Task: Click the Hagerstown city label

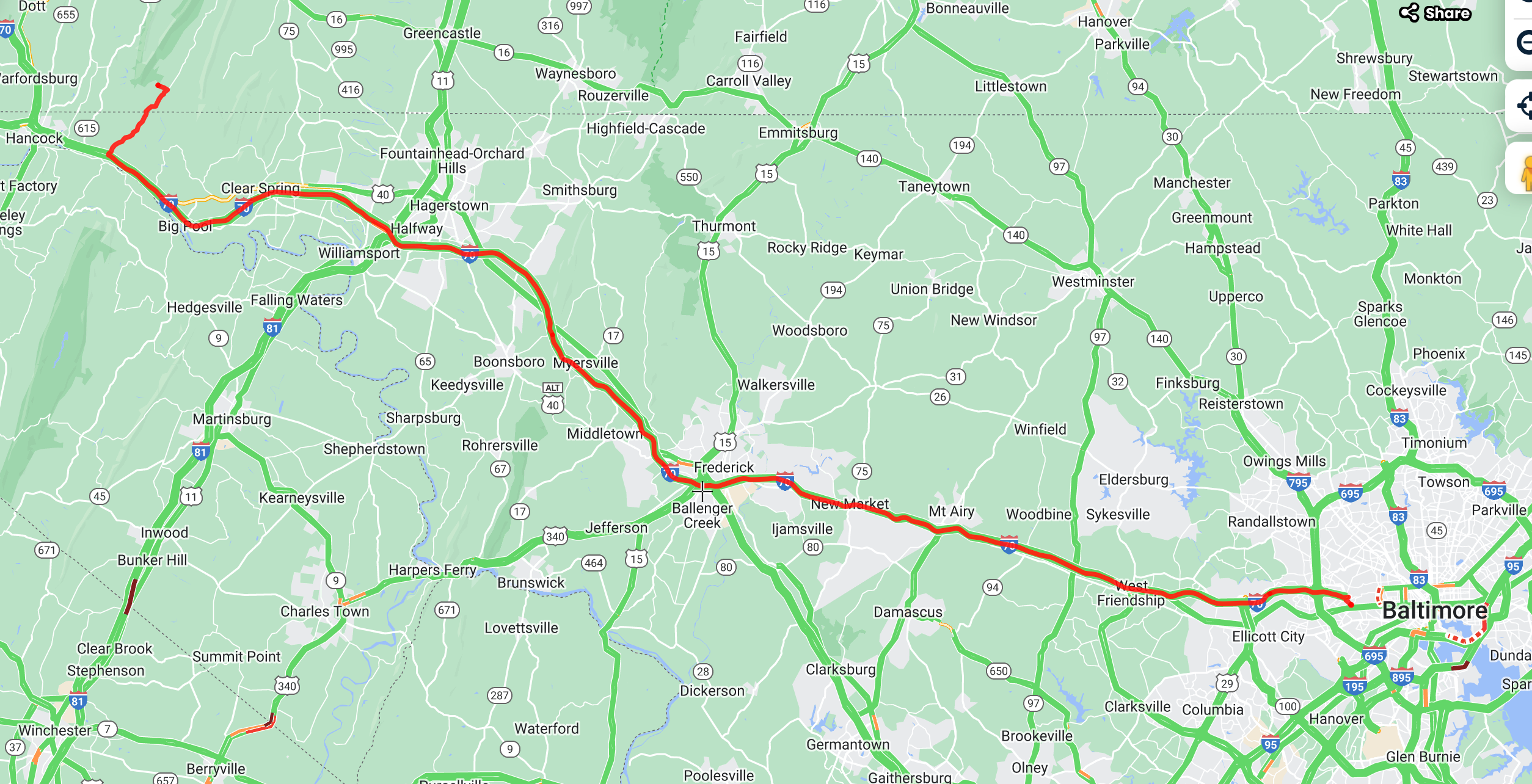Action: pos(449,206)
